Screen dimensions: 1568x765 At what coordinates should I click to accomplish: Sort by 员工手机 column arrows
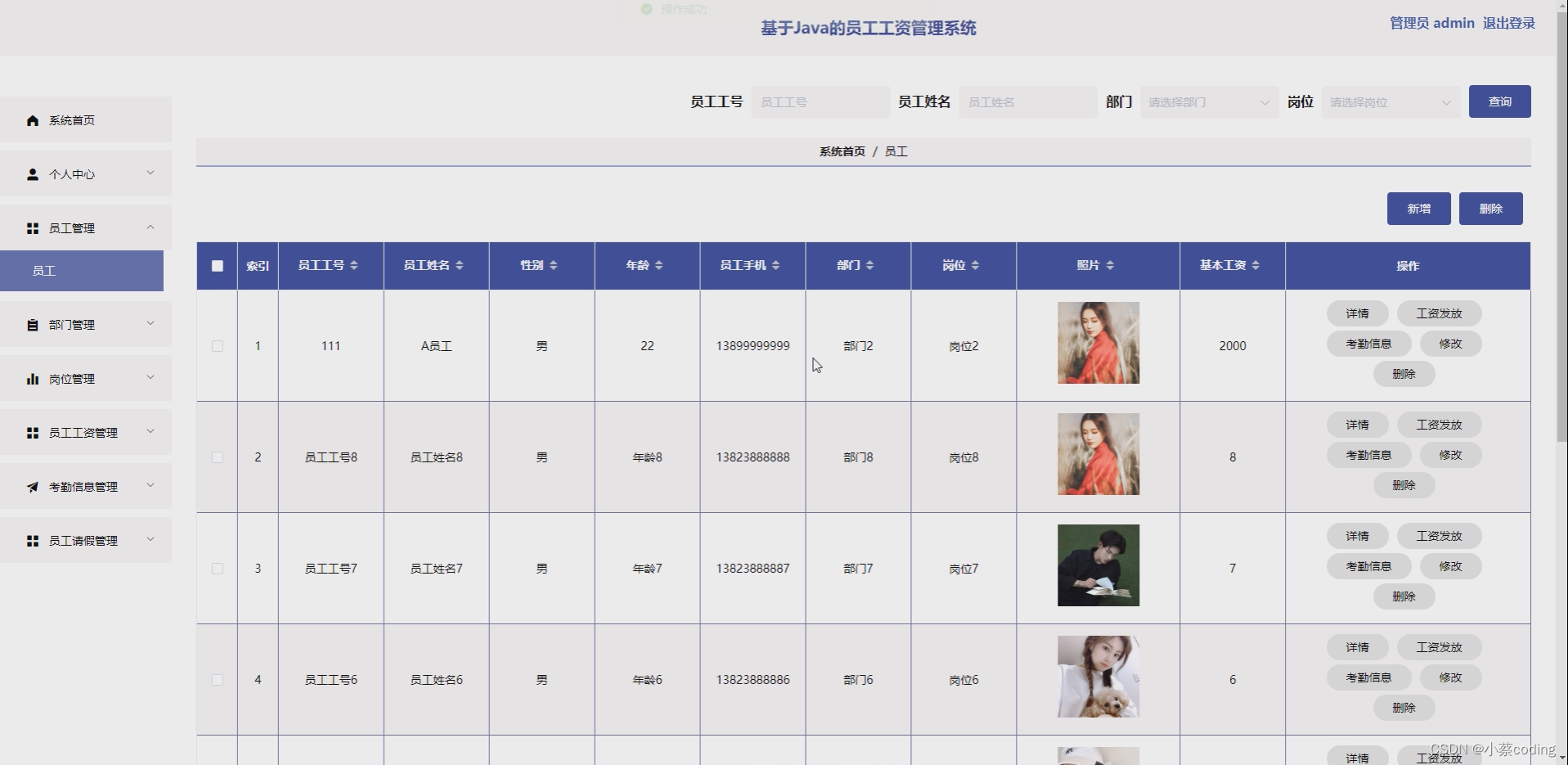(x=776, y=265)
